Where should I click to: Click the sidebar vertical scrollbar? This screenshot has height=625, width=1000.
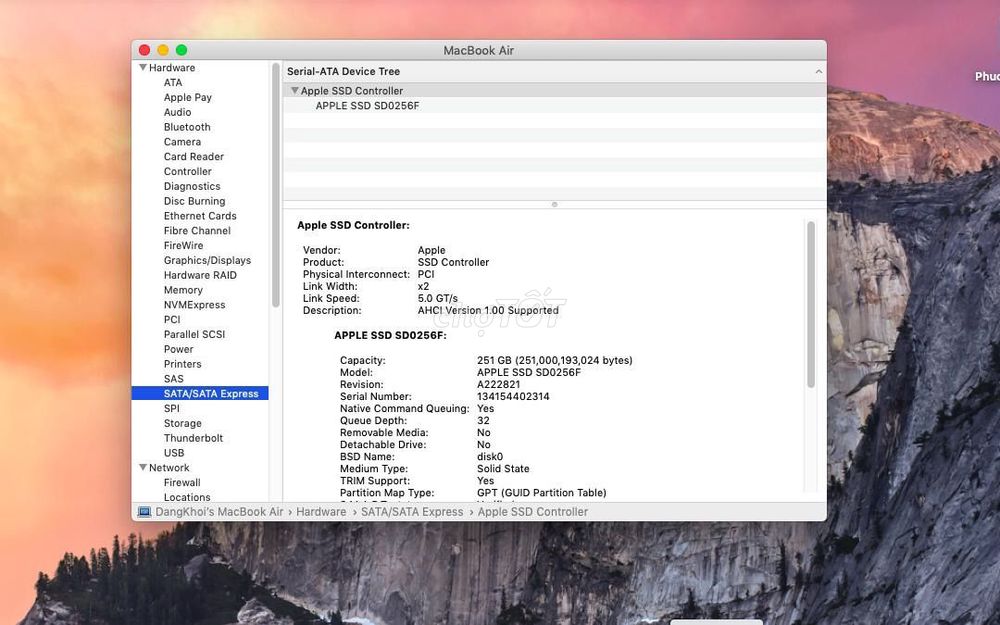pos(276,185)
